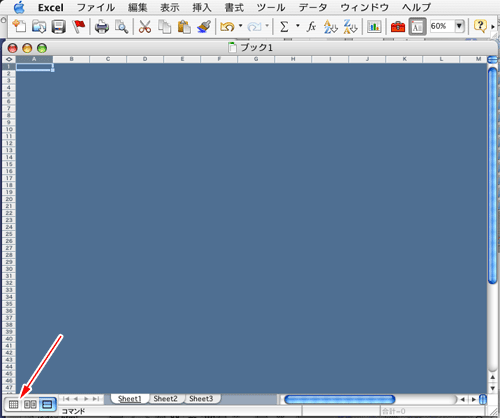Switch to Page Layout view button

pos(30,404)
